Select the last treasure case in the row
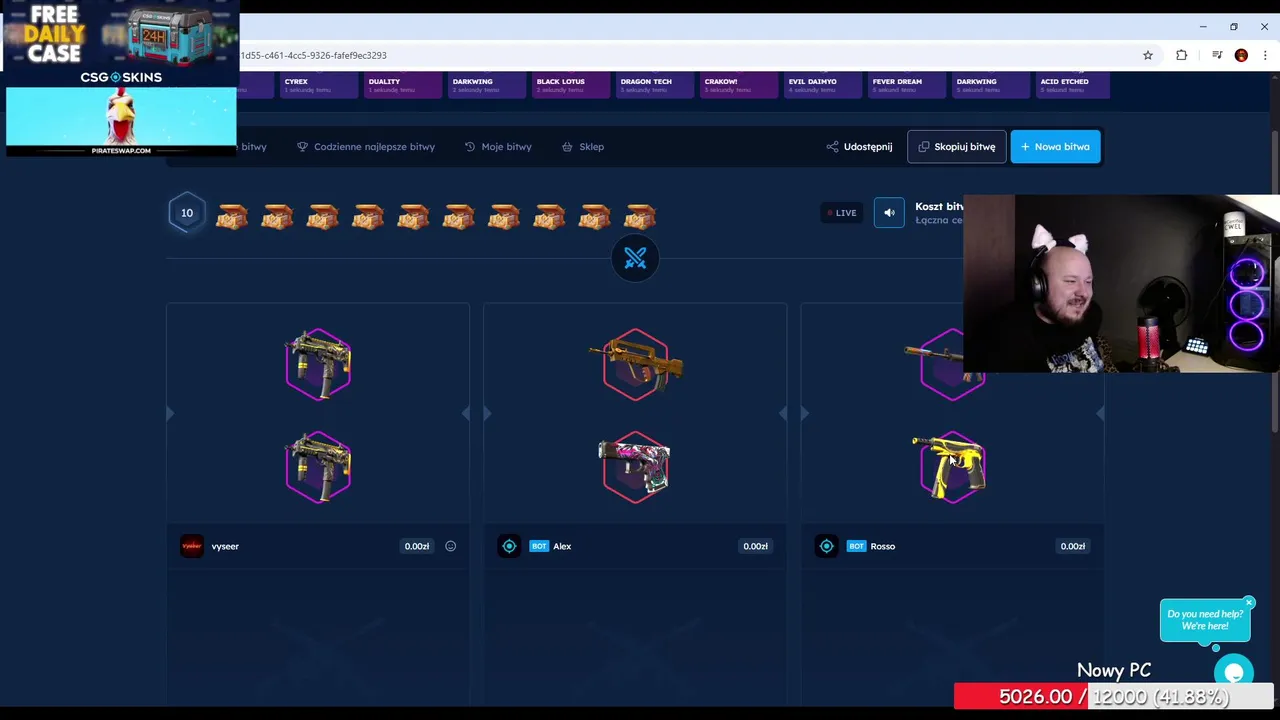1280x720 pixels. click(x=640, y=215)
